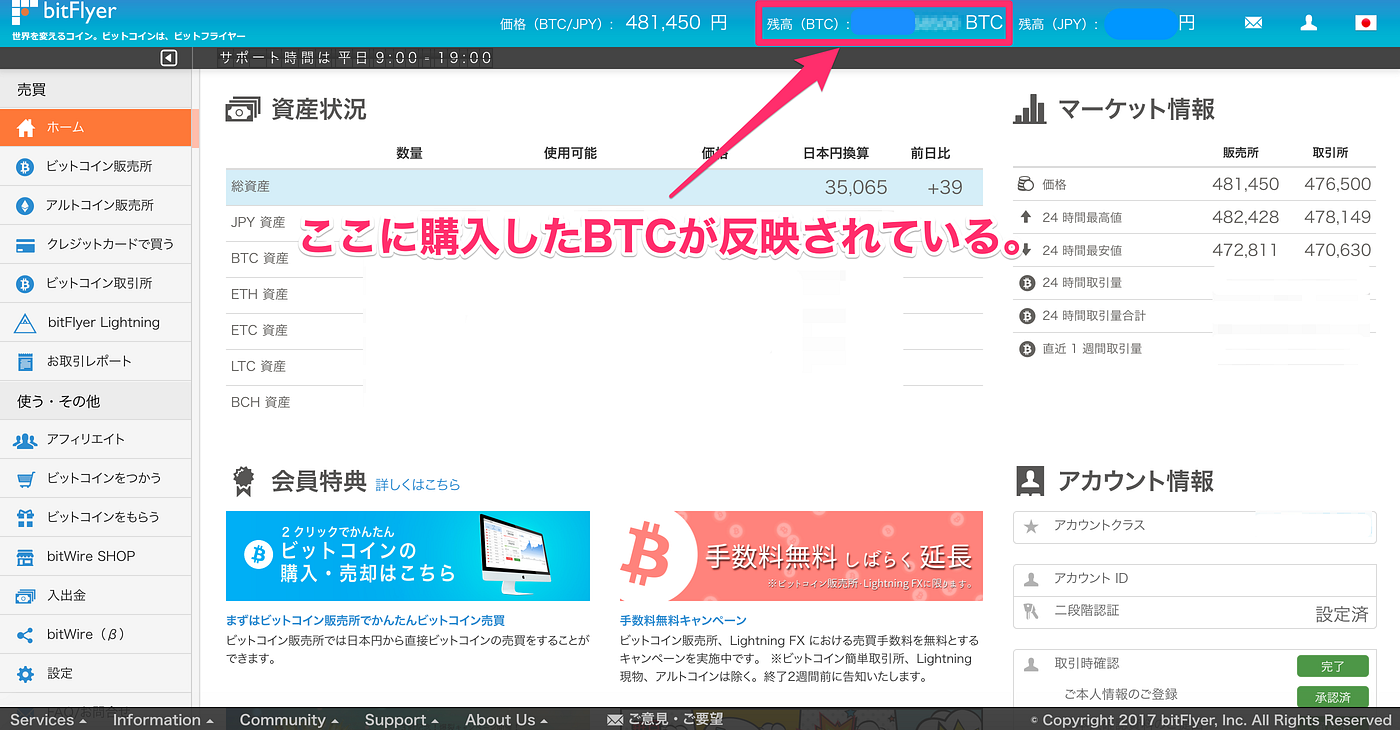Click the JPY 資産 row label
1400x730 pixels.
click(258, 222)
